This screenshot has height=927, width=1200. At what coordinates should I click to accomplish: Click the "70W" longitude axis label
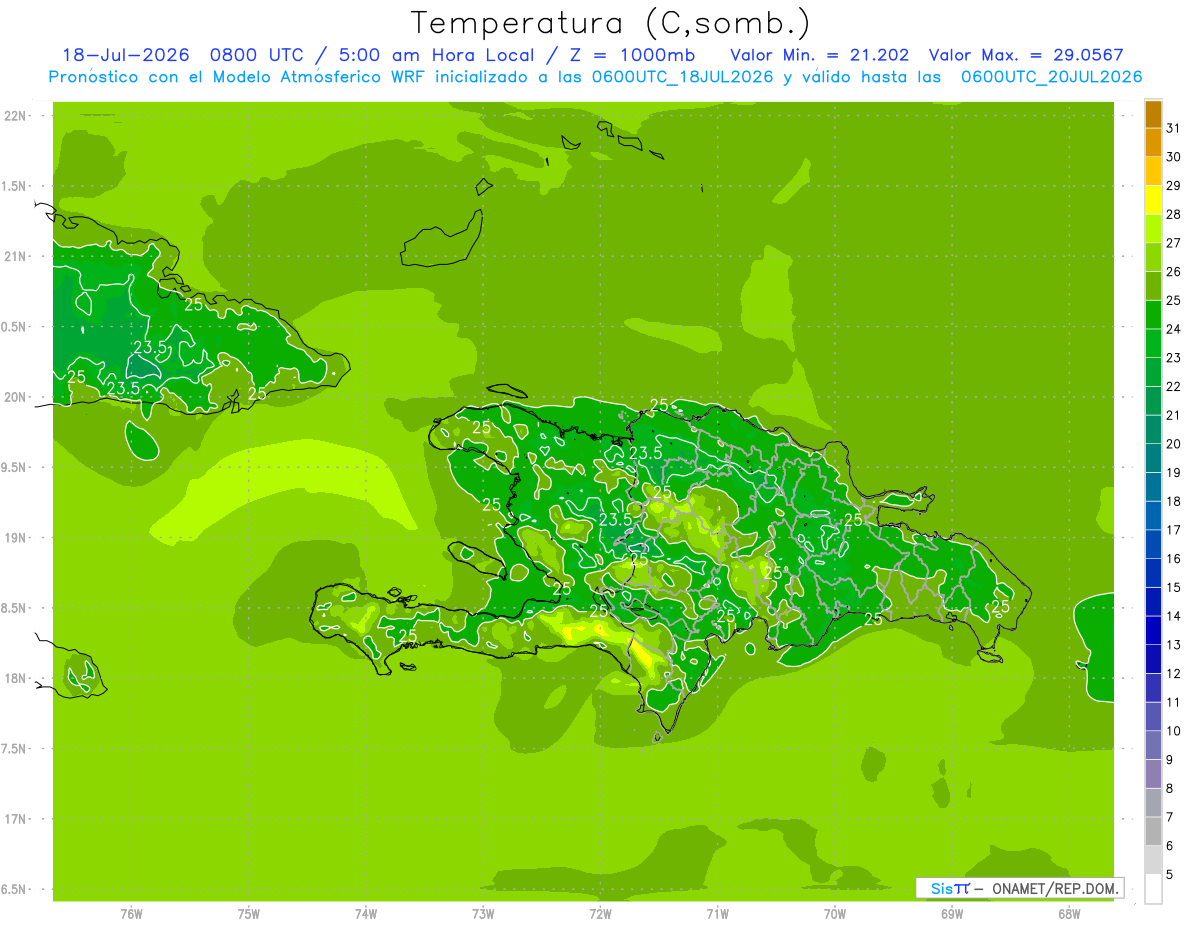tap(835, 914)
